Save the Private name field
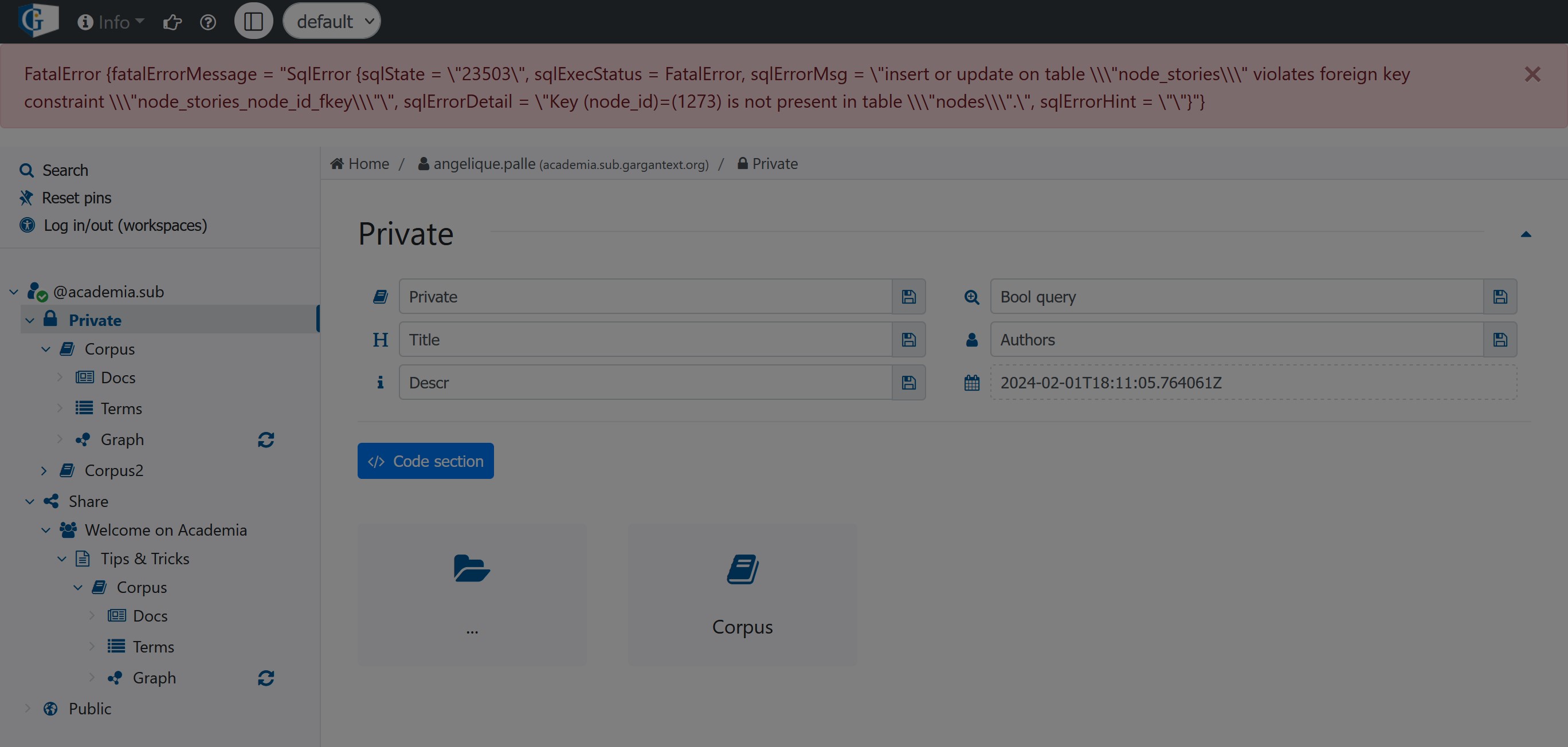Screen dimensions: 1568x747 pyautogui.click(x=909, y=296)
